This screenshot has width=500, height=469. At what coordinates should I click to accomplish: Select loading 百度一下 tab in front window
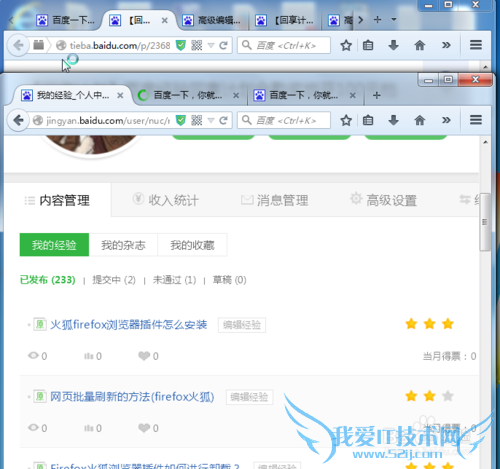[188, 96]
